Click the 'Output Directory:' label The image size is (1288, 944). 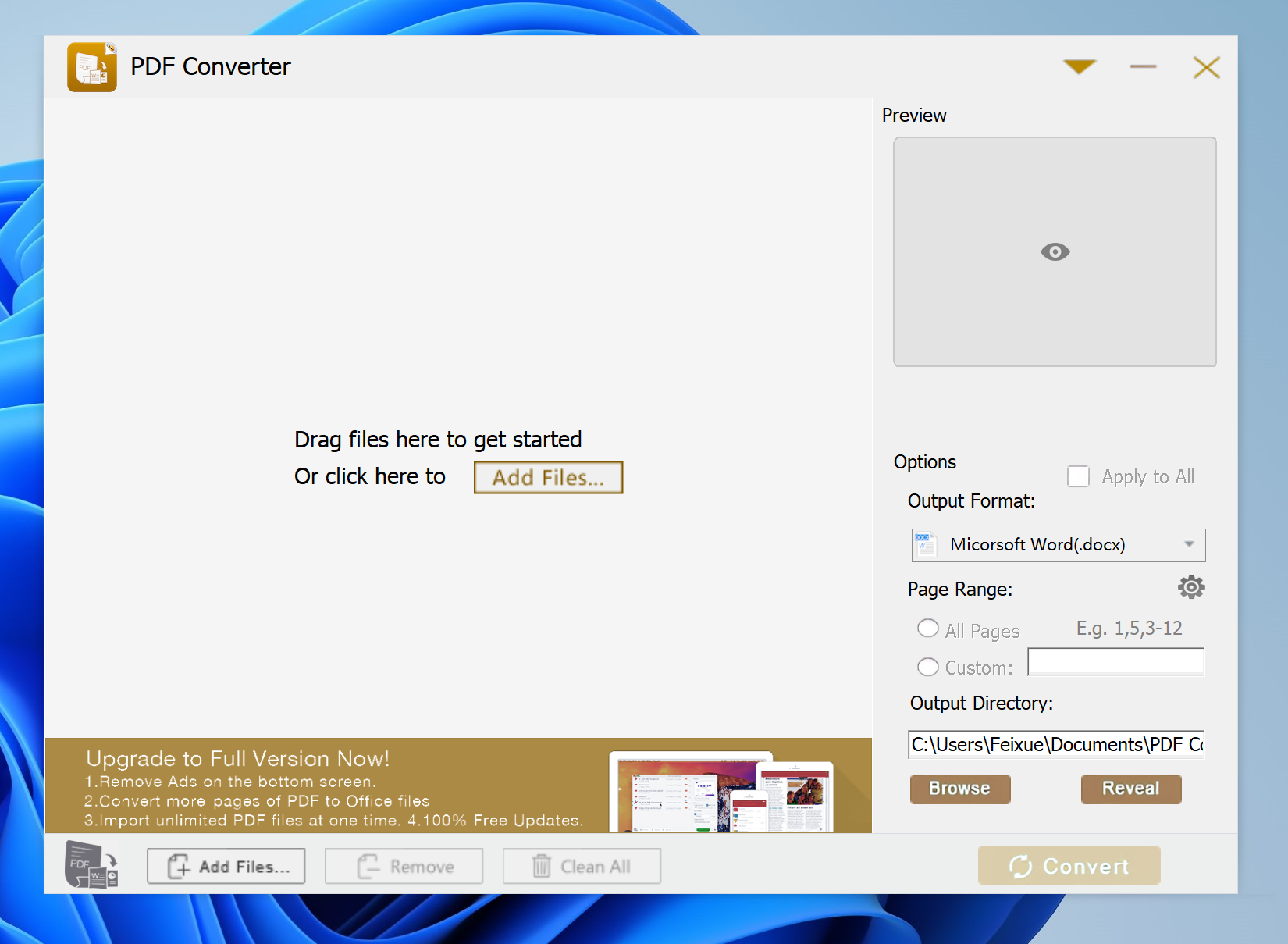(x=981, y=704)
